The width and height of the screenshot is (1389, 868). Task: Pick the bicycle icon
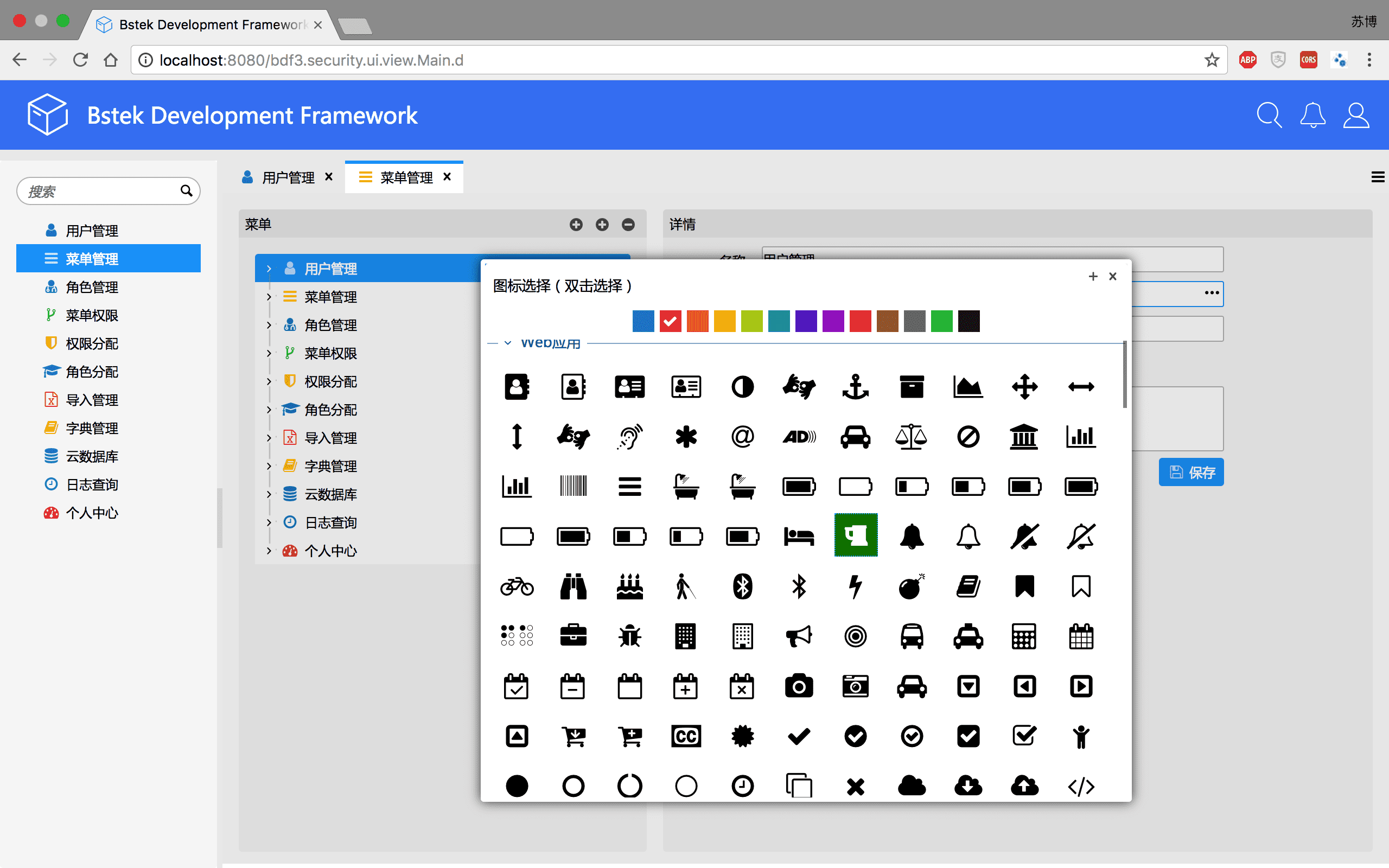pos(517,586)
